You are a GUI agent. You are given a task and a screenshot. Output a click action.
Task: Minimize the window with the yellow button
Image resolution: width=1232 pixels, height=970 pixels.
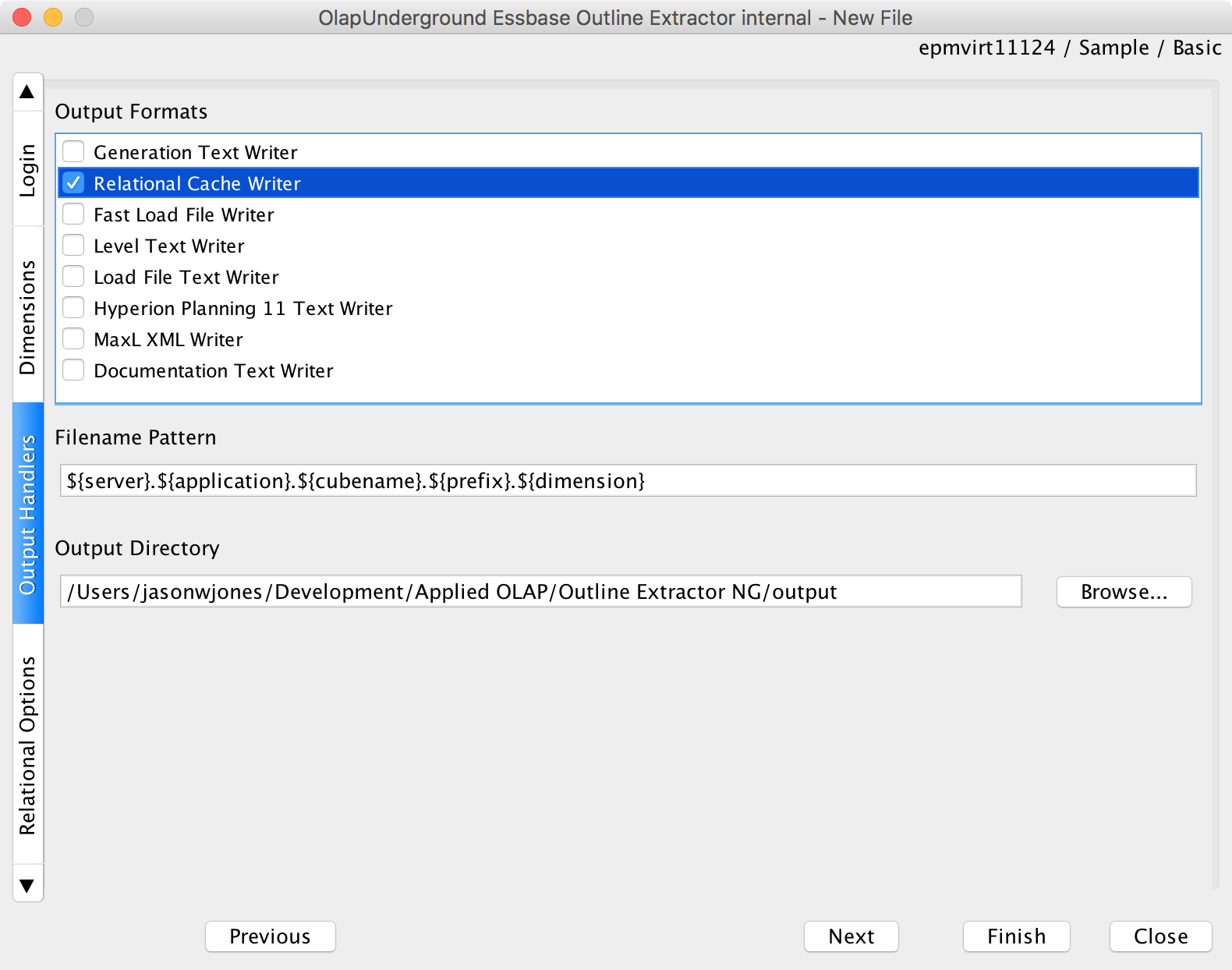click(x=53, y=17)
